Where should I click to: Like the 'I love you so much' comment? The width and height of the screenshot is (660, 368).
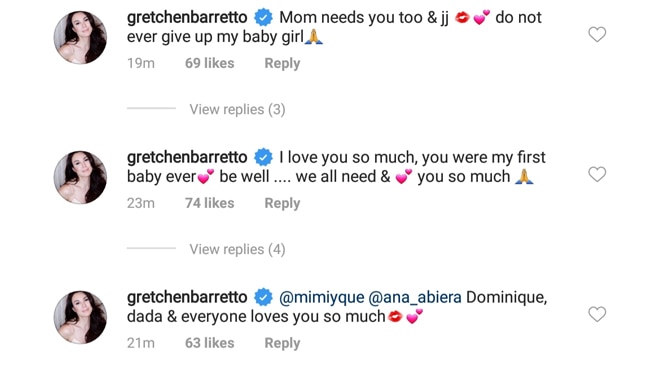coord(597,174)
